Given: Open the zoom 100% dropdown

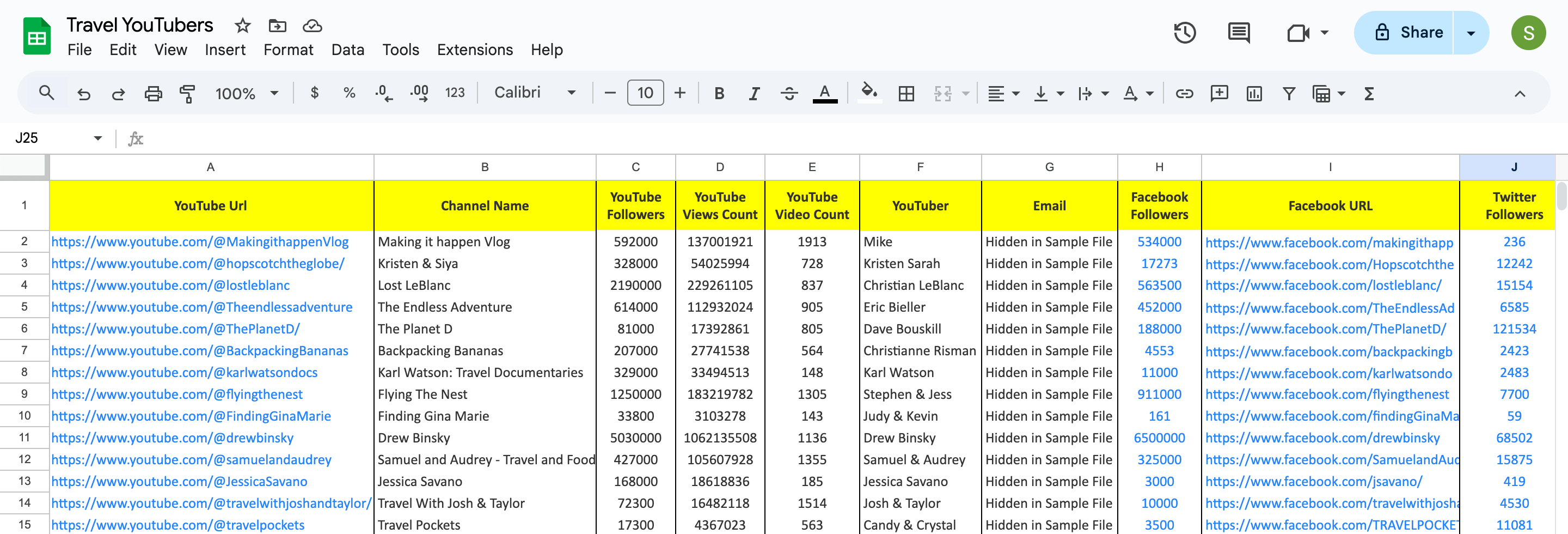Looking at the screenshot, I should pyautogui.click(x=247, y=93).
